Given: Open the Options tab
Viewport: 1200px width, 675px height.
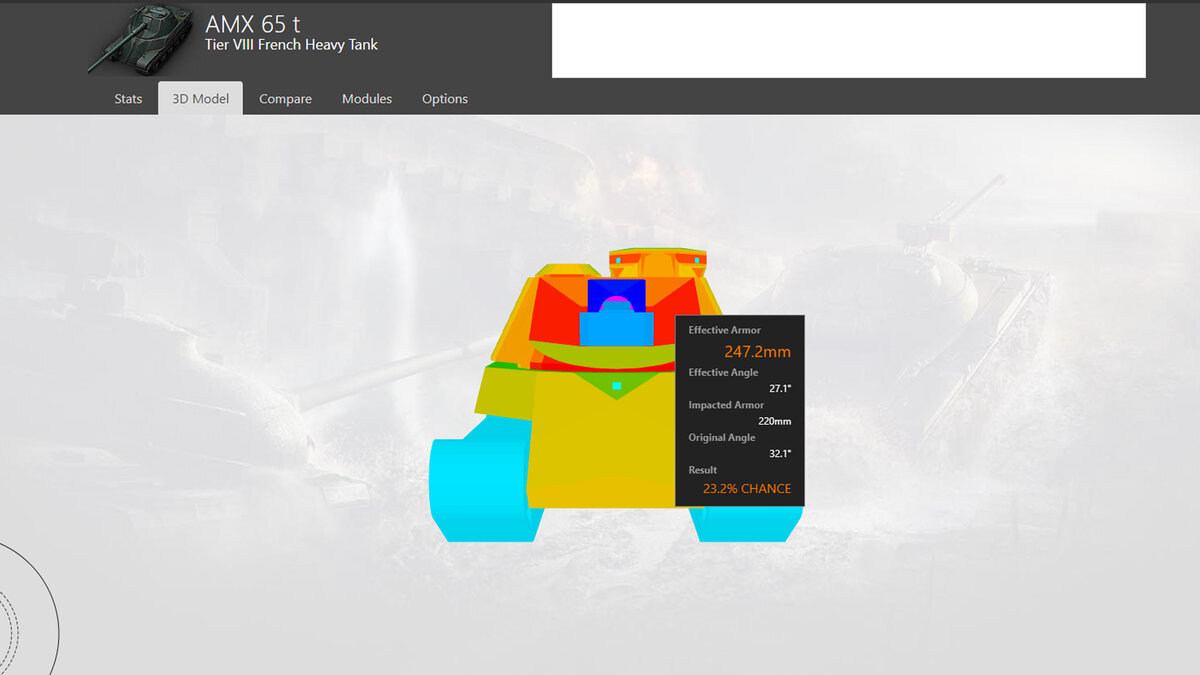Looking at the screenshot, I should 445,99.
